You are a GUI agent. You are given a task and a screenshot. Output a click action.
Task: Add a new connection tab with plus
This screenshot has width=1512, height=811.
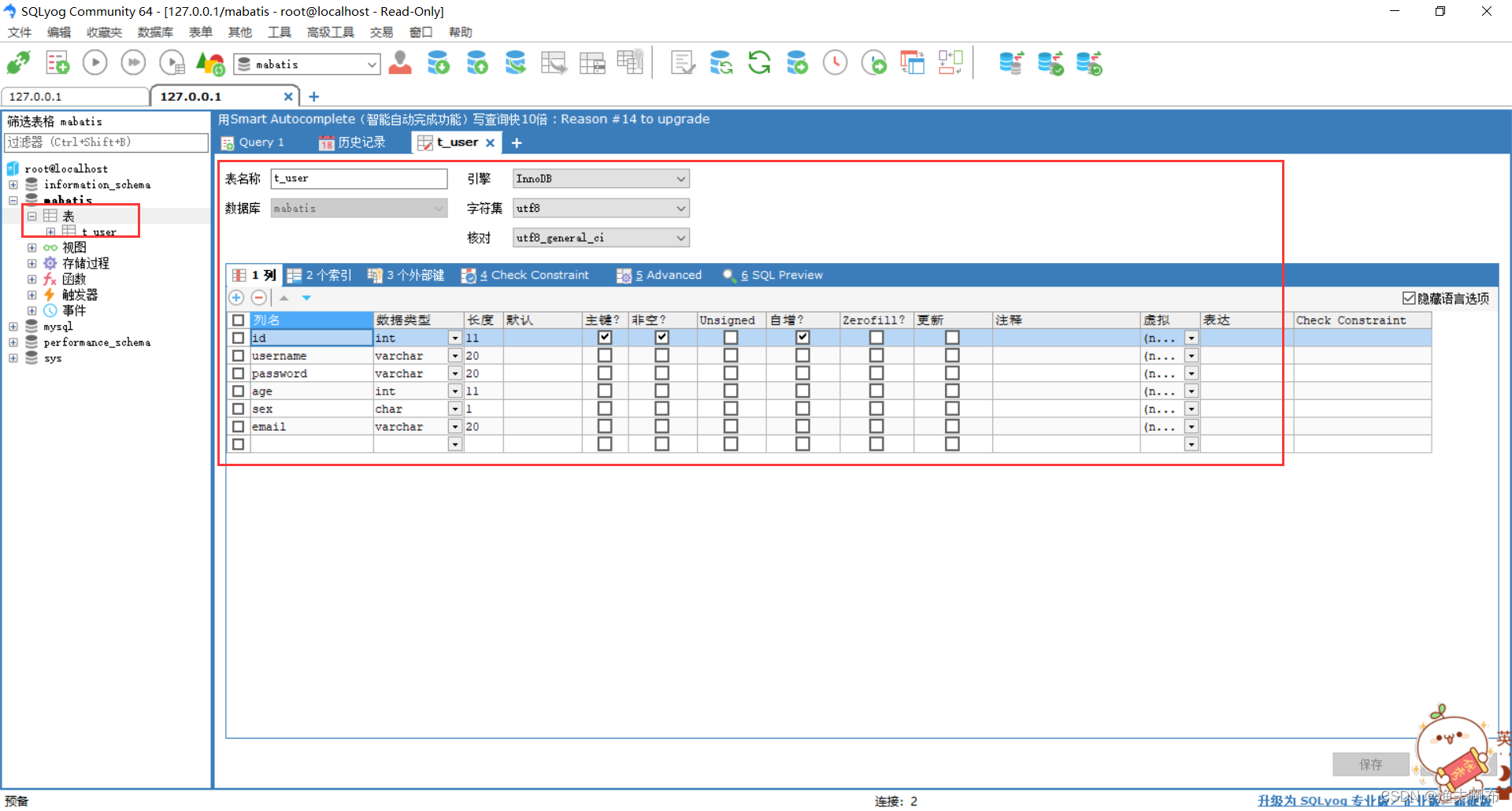[314, 96]
